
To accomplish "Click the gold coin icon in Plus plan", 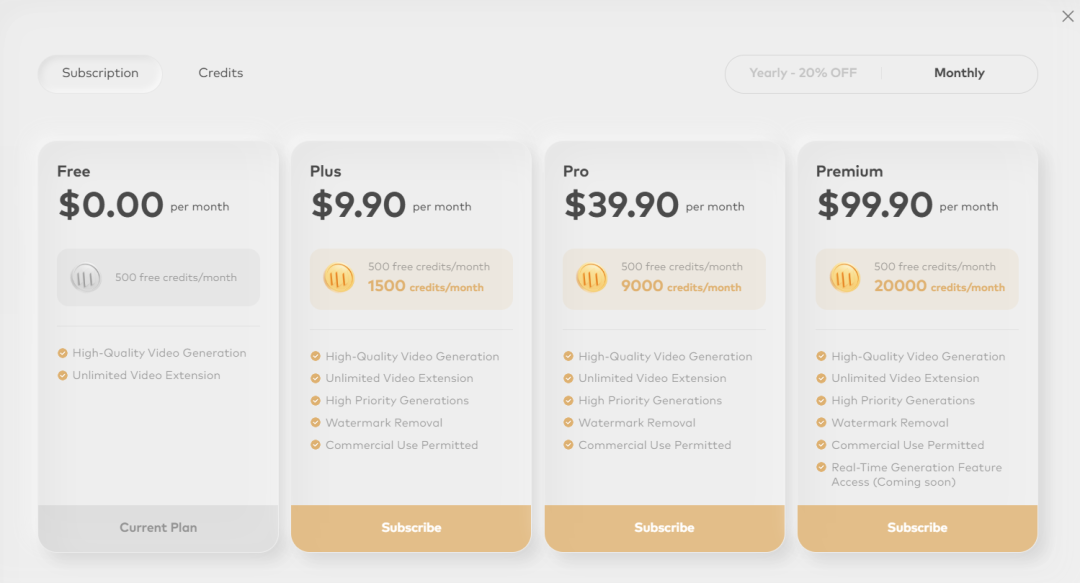I will click(338, 278).
